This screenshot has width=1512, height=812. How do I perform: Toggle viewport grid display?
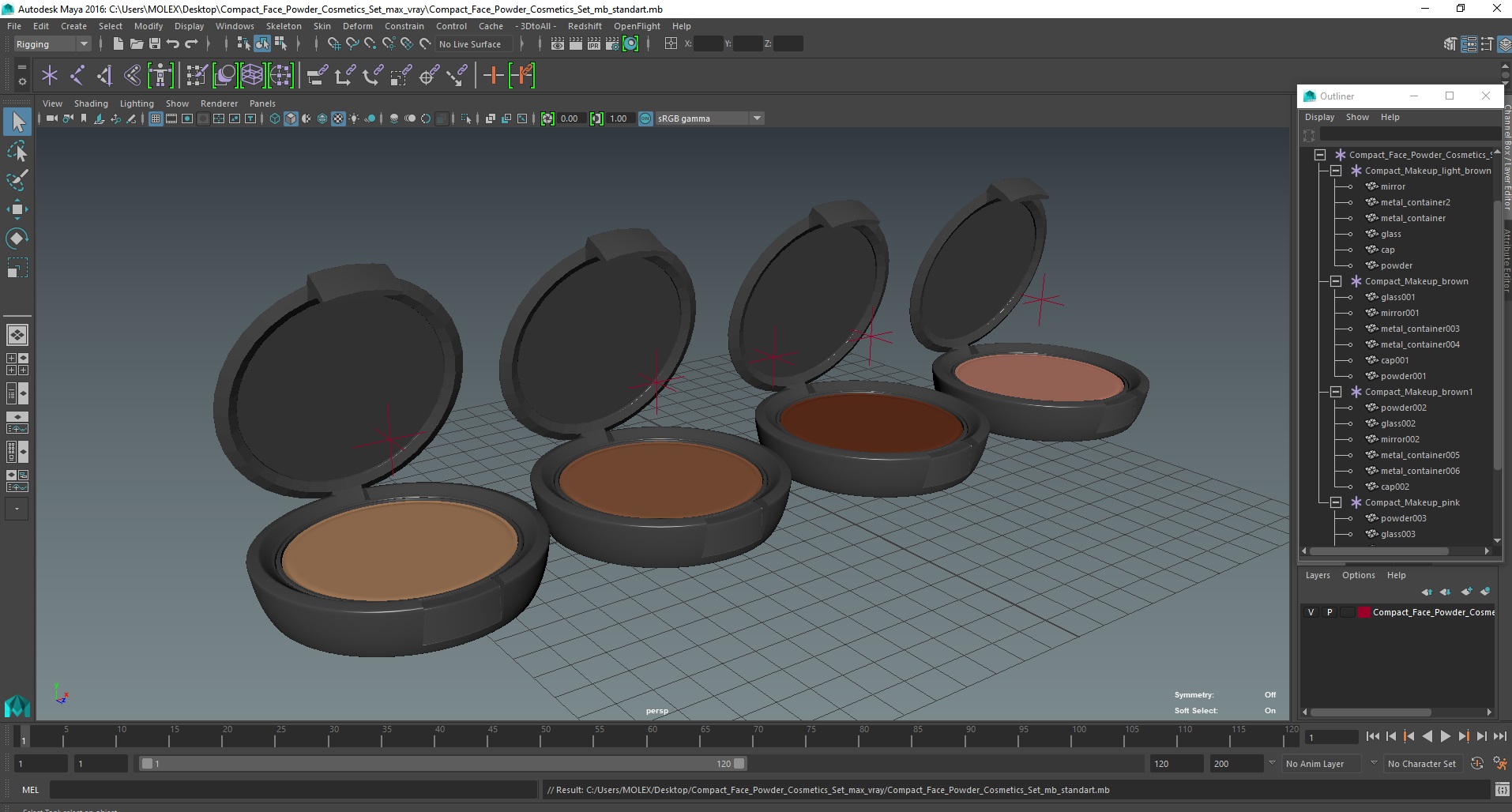click(x=156, y=118)
